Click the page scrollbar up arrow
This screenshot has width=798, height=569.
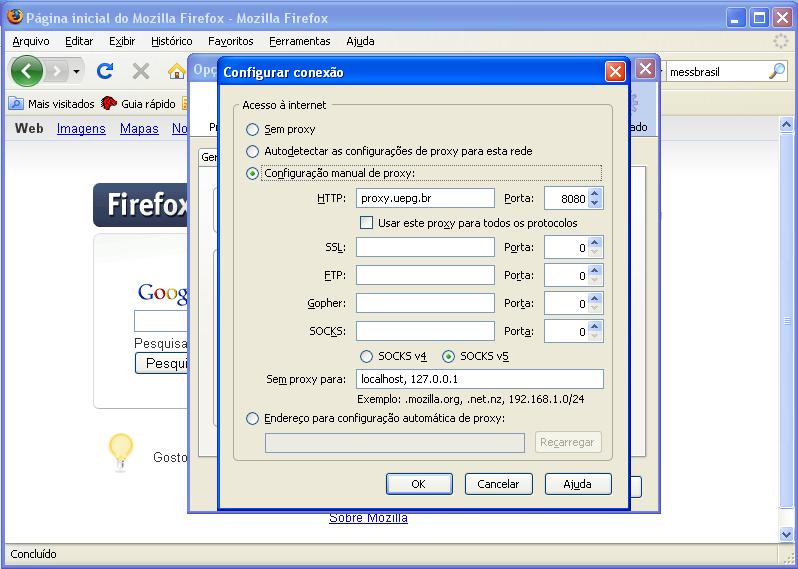click(786, 124)
